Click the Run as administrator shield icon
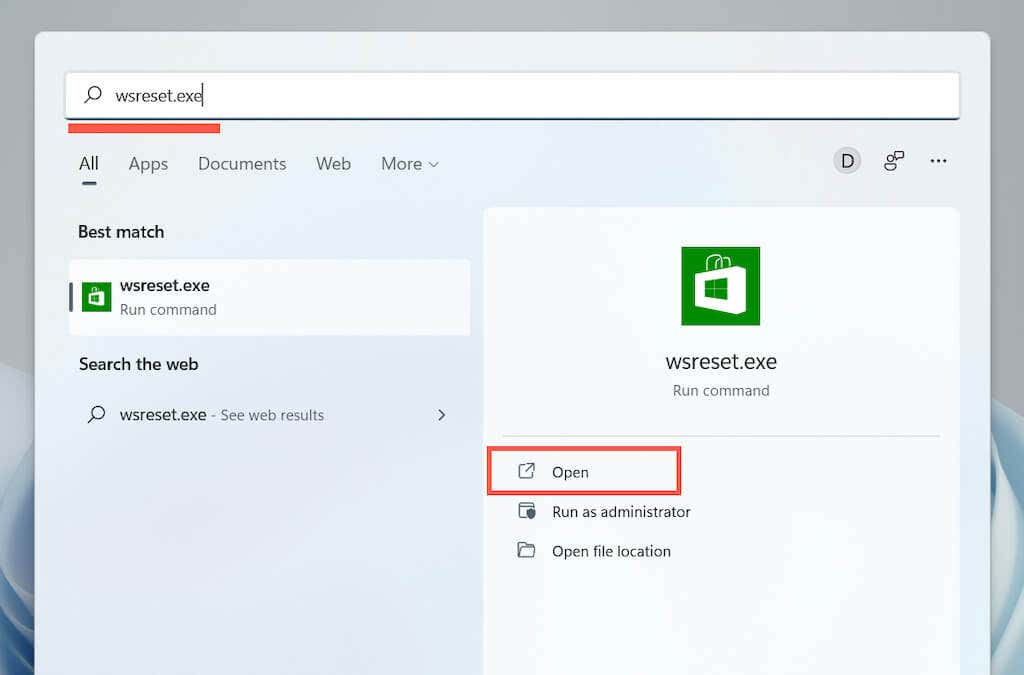 tap(526, 510)
